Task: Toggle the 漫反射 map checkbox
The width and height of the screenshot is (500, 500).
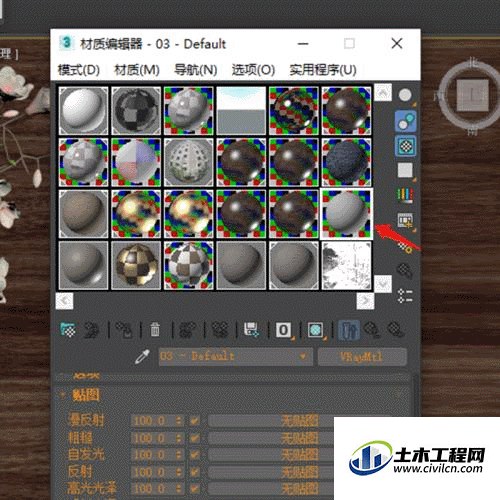Action: click(194, 421)
